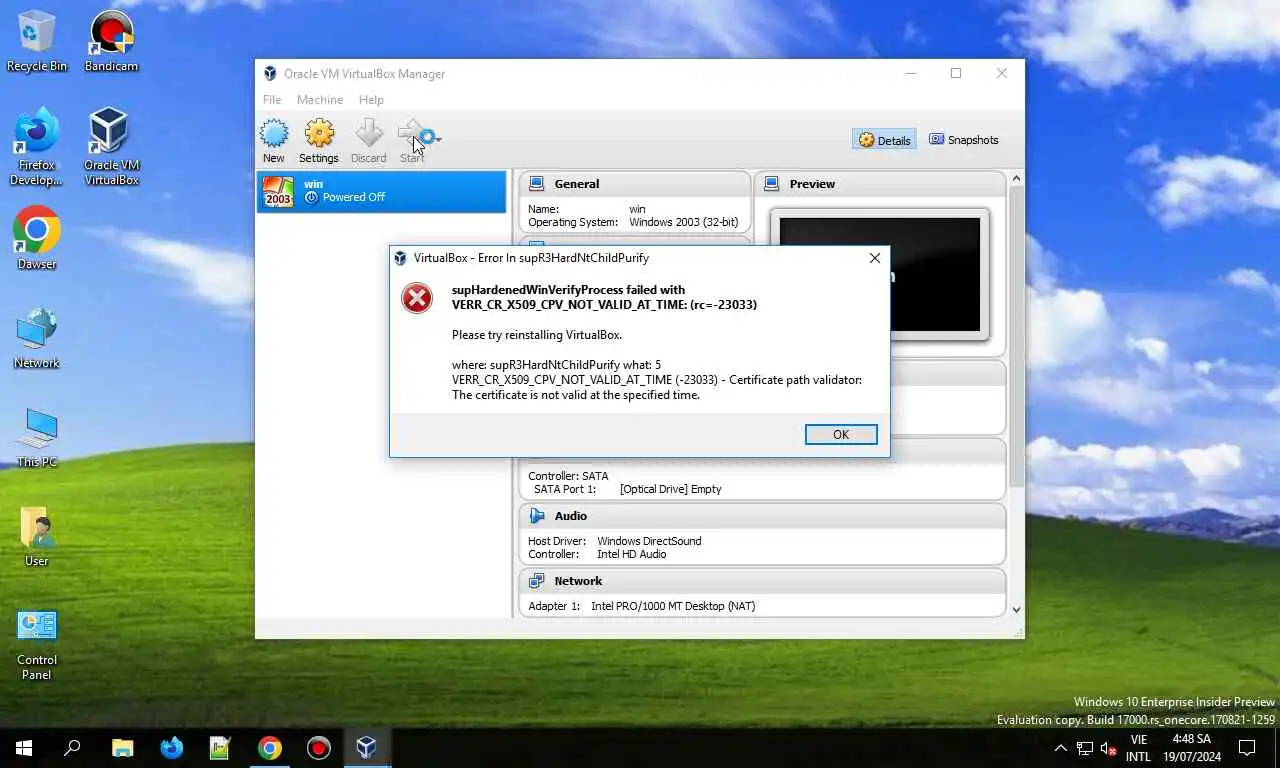Click the VIE INTL language indicator
Screen dimensions: 1280x768
1138,748
